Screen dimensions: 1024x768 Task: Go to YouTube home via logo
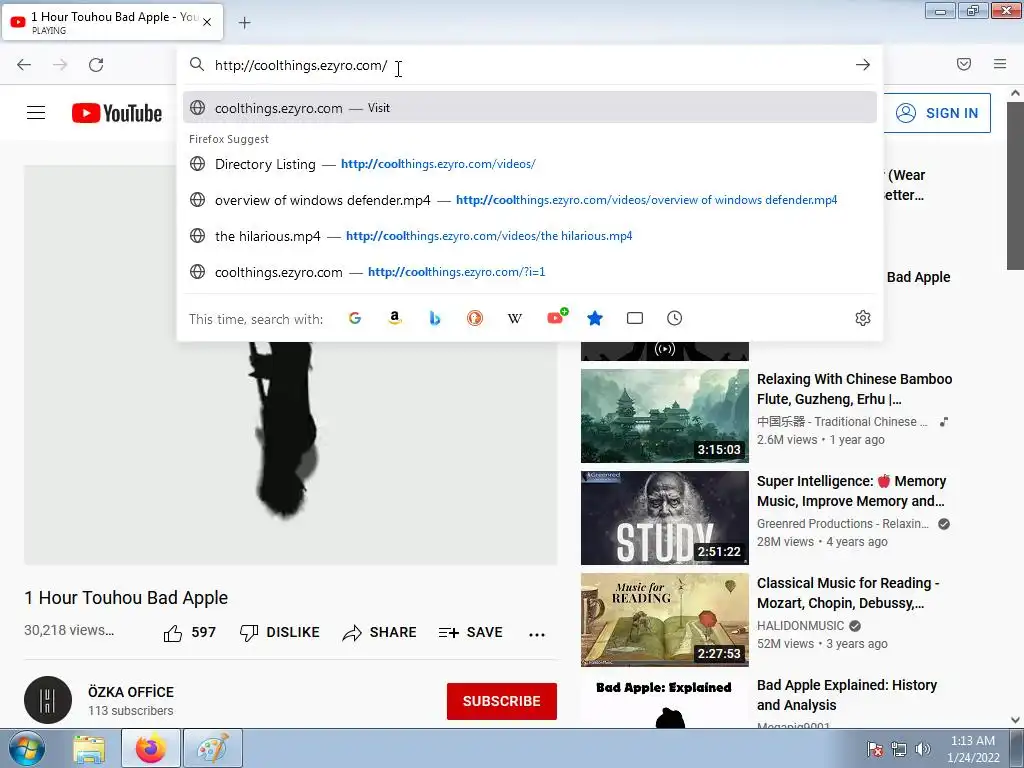[117, 113]
